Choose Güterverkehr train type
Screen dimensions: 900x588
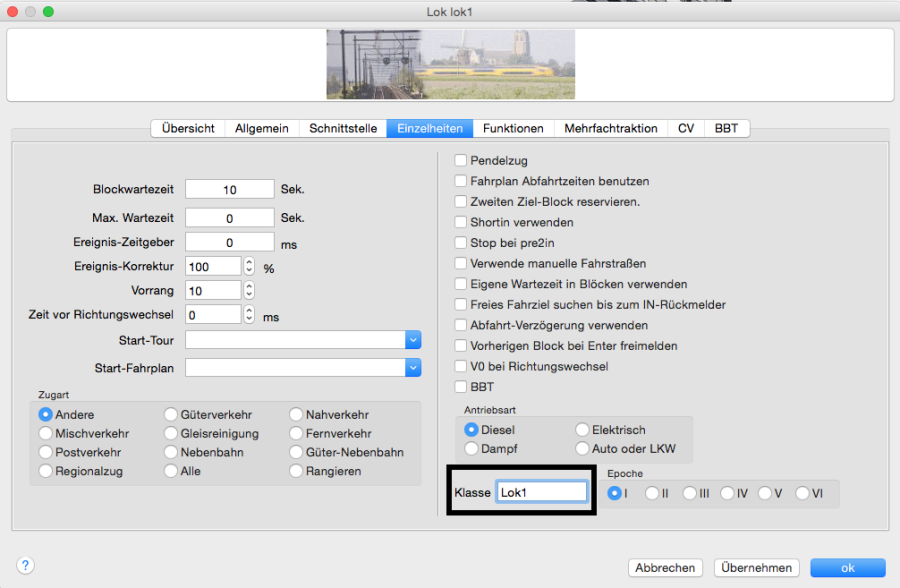click(x=171, y=414)
